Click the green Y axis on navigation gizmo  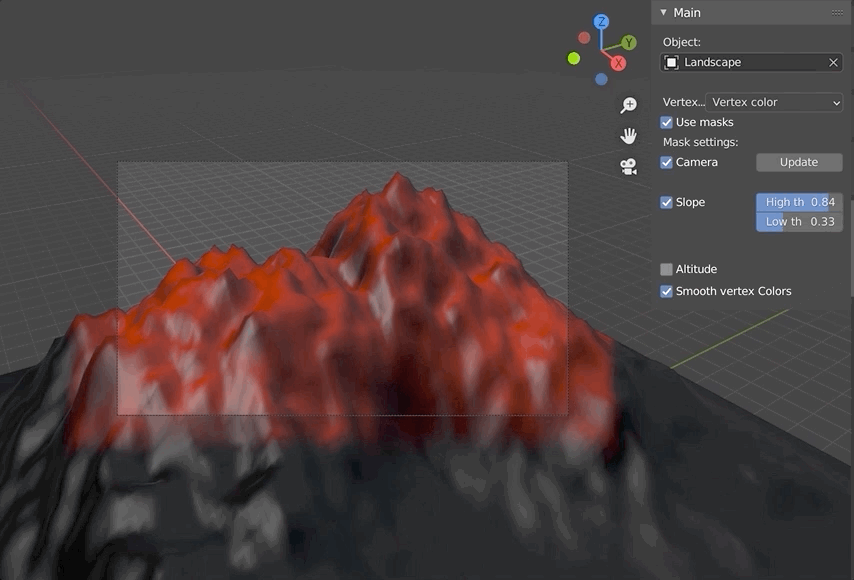pyautogui.click(x=627, y=44)
